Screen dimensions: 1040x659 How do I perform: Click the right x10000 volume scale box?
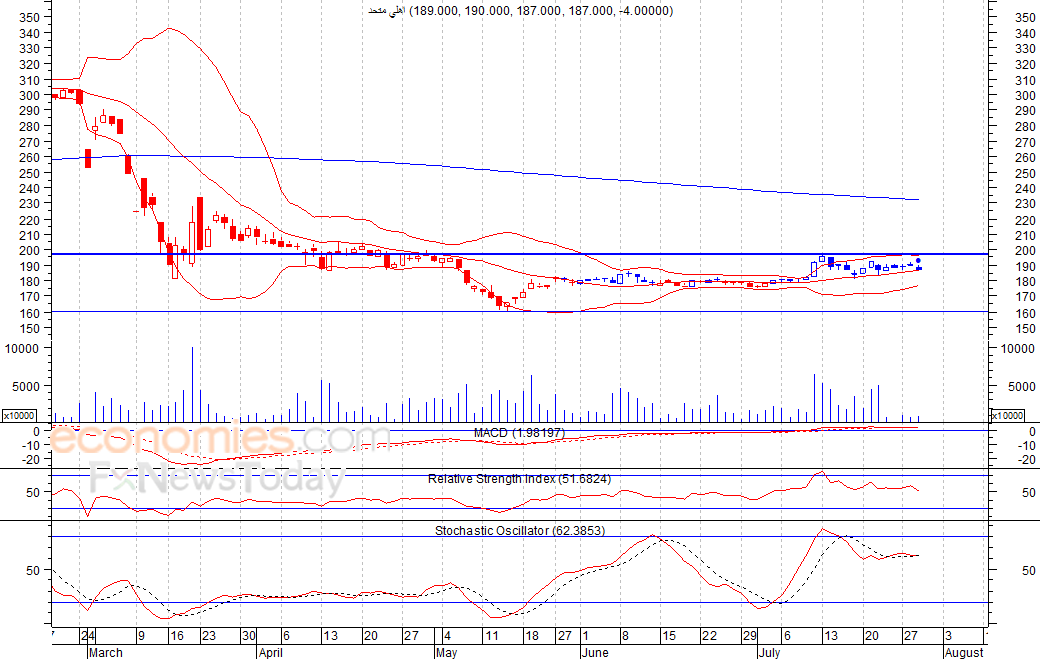[x=1005, y=415]
